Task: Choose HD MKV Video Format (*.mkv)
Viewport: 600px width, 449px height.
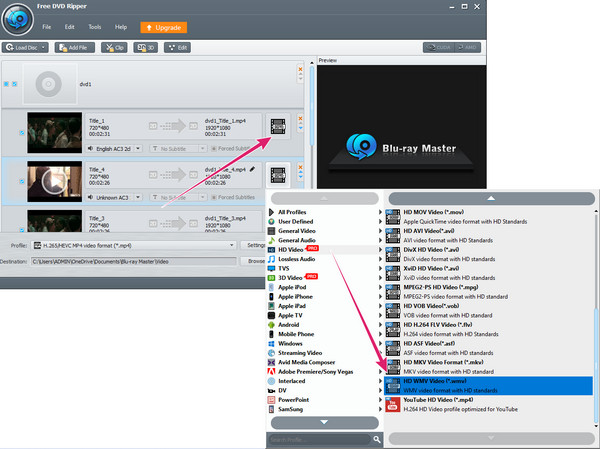Action: tap(489, 367)
